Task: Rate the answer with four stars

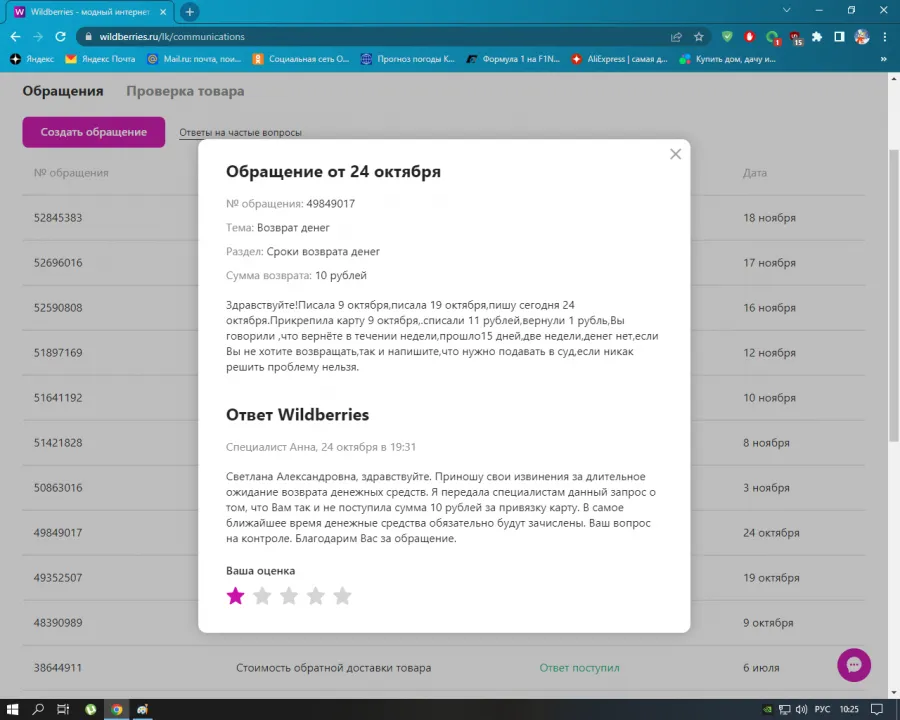Action: click(x=316, y=596)
